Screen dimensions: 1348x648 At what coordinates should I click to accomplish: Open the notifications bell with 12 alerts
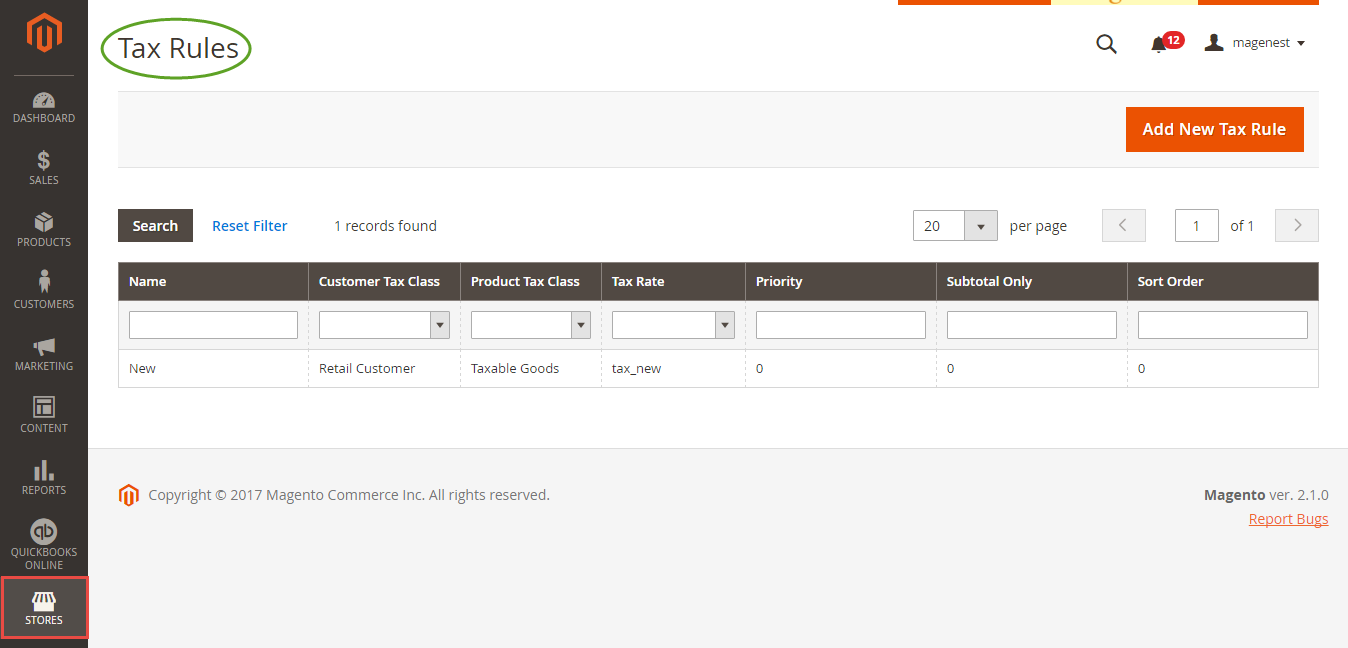(1160, 44)
